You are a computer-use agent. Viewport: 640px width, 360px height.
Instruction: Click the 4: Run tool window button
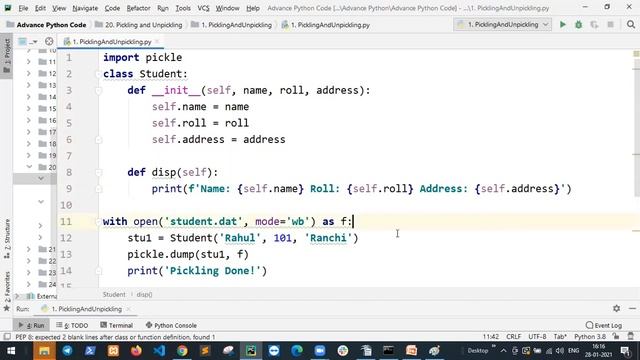pos(31,325)
